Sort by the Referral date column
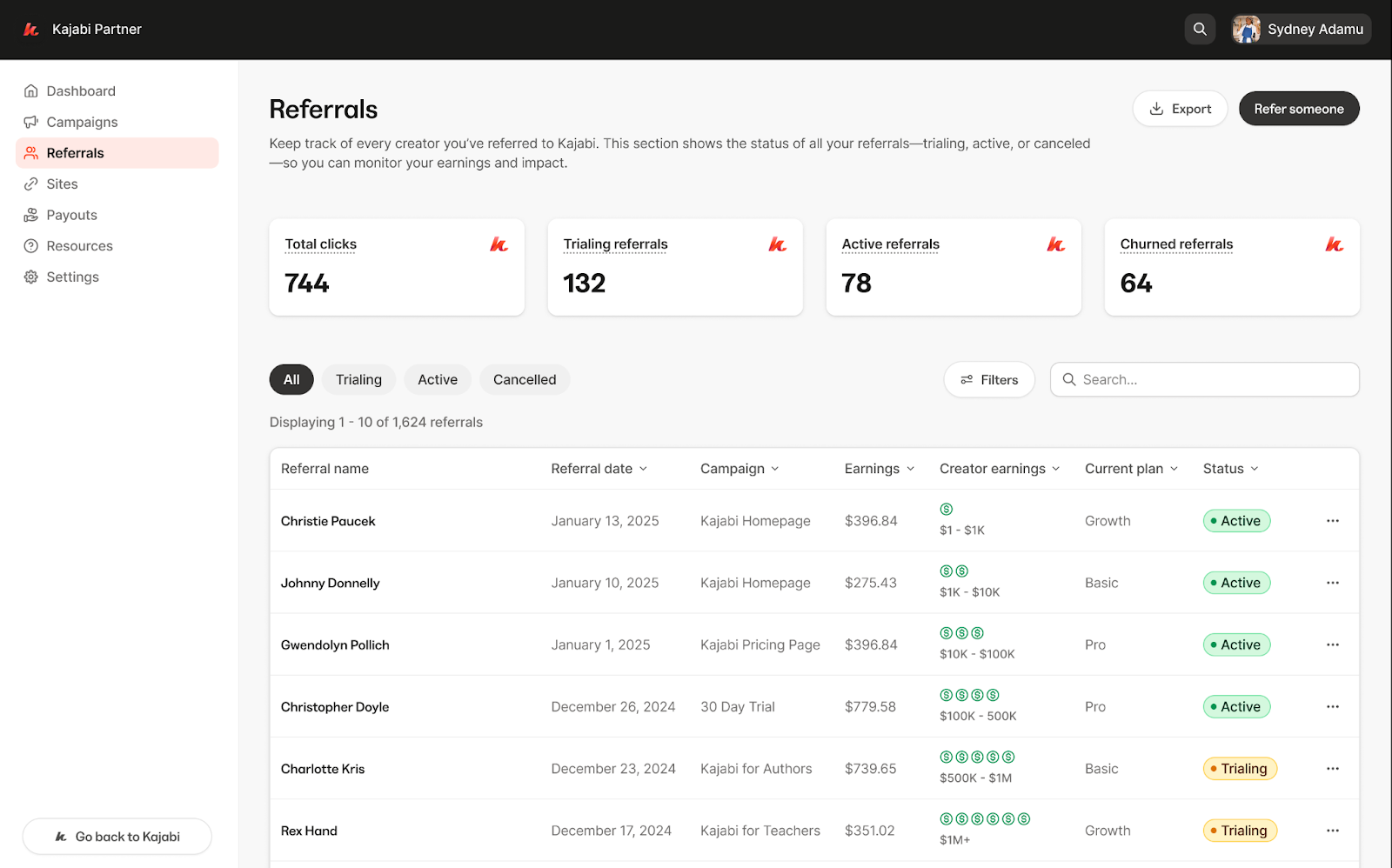 599,469
